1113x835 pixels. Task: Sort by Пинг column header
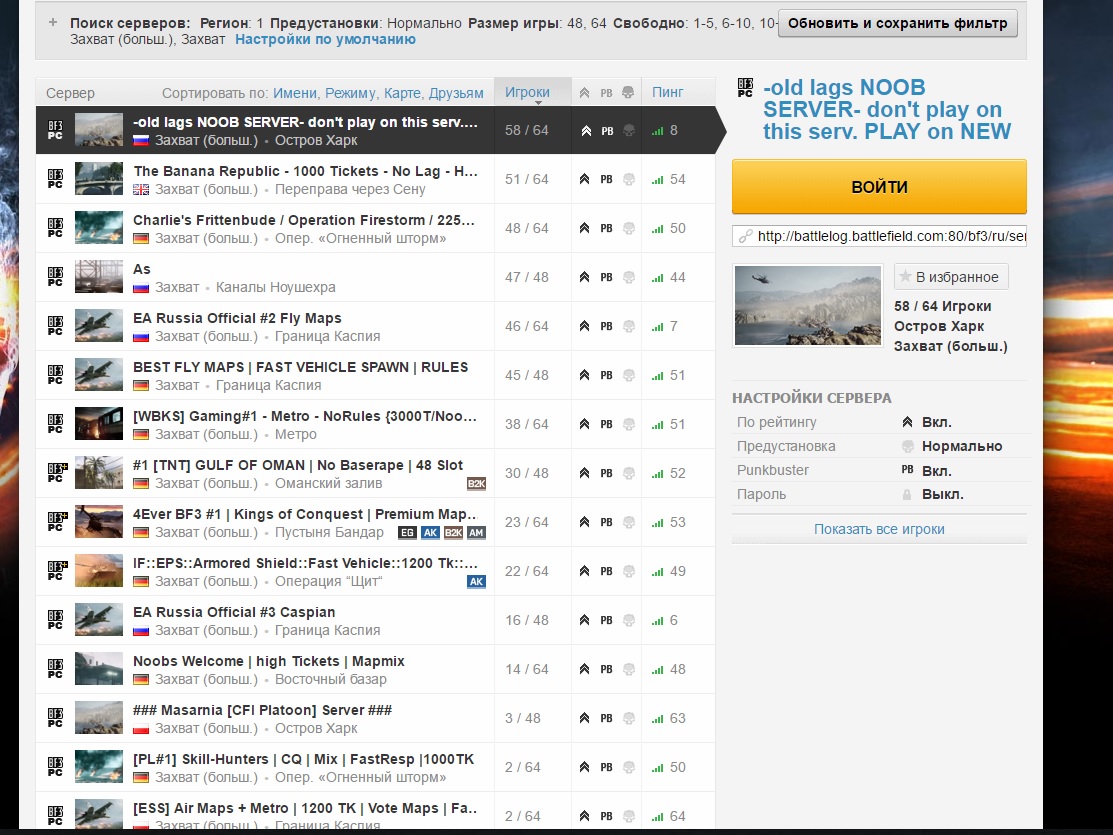tap(667, 92)
